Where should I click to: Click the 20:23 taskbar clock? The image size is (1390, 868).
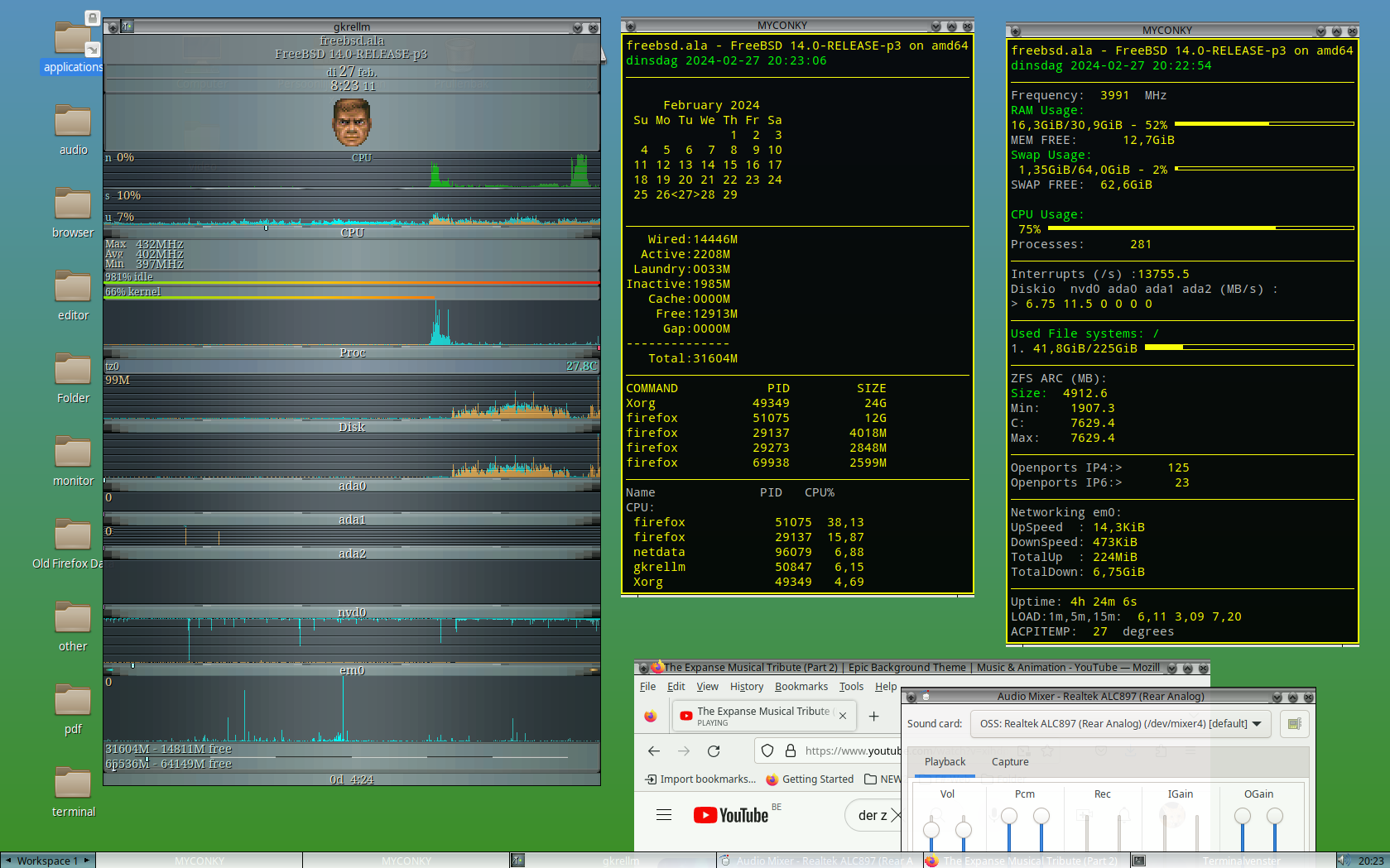click(x=1370, y=861)
